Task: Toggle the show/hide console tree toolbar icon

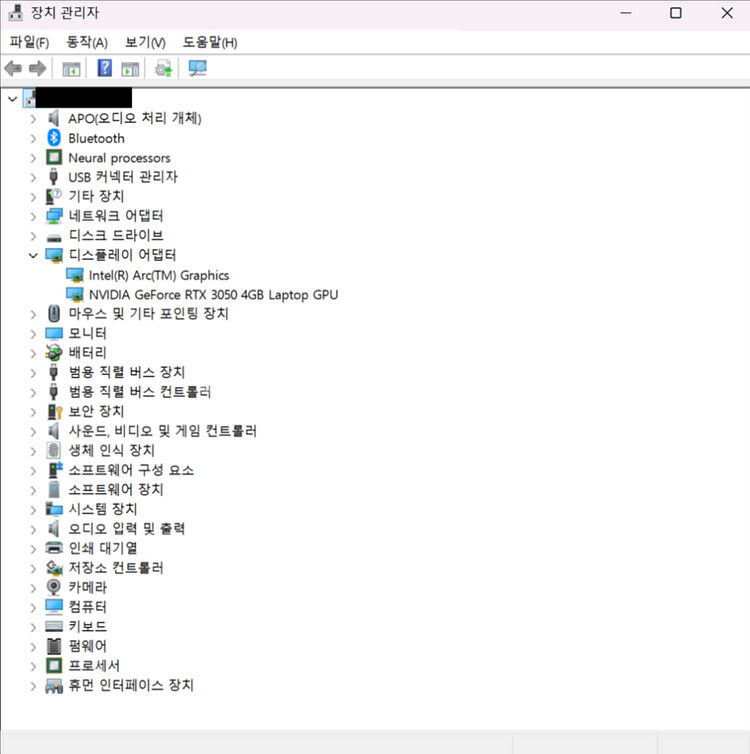Action: (x=71, y=68)
